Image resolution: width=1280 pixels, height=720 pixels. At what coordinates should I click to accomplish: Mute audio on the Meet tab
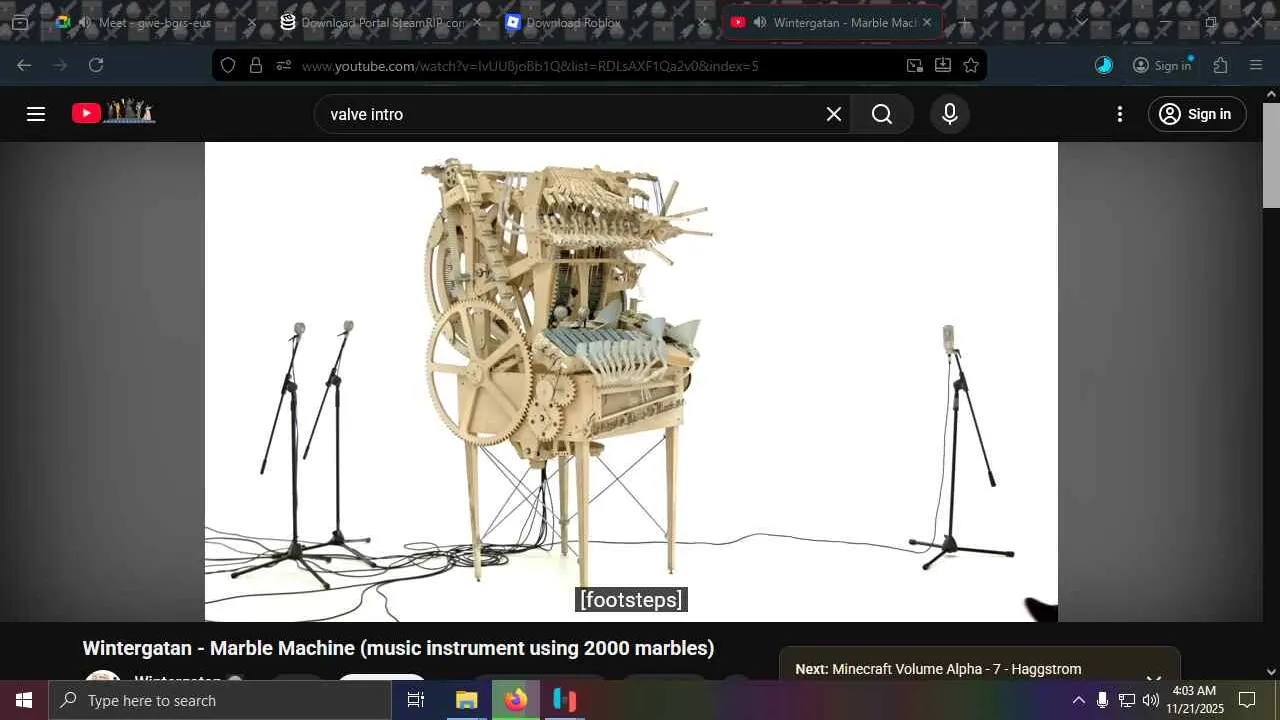coord(85,22)
